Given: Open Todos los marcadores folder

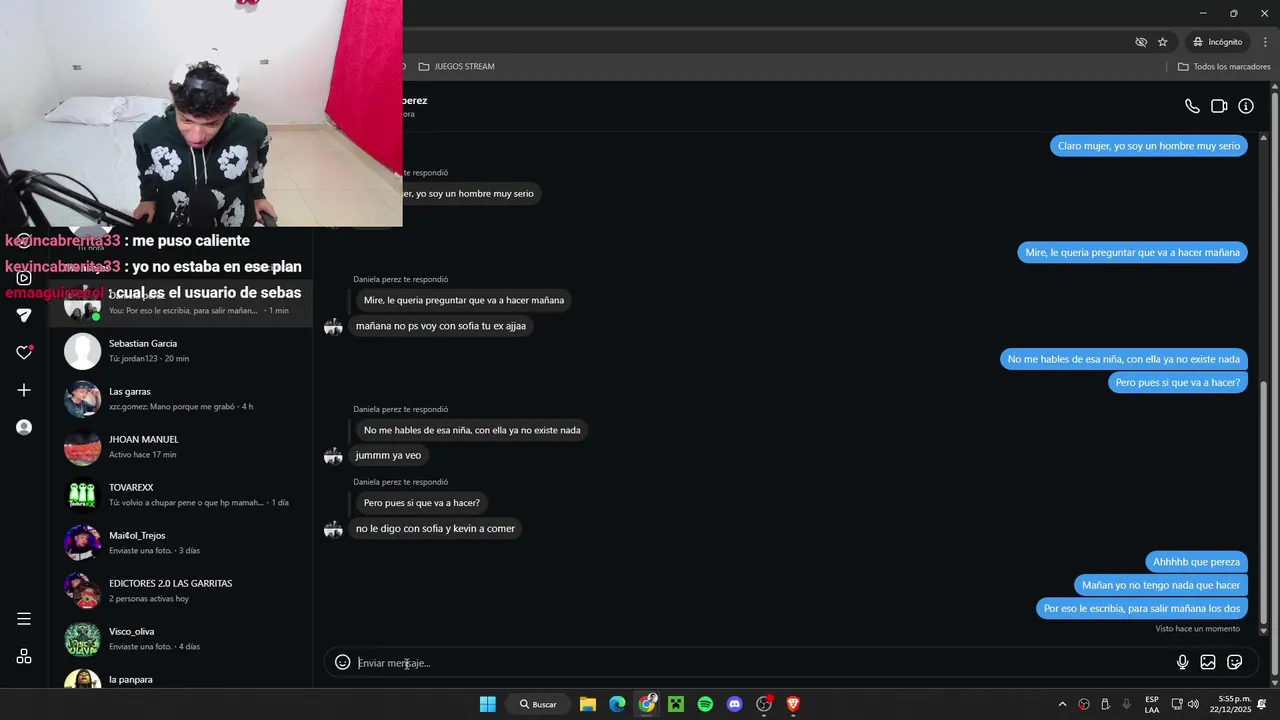Looking at the screenshot, I should [x=1224, y=66].
